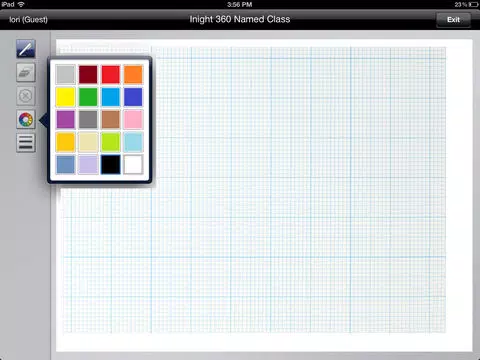Select the Pen drawing tool

click(x=26, y=49)
